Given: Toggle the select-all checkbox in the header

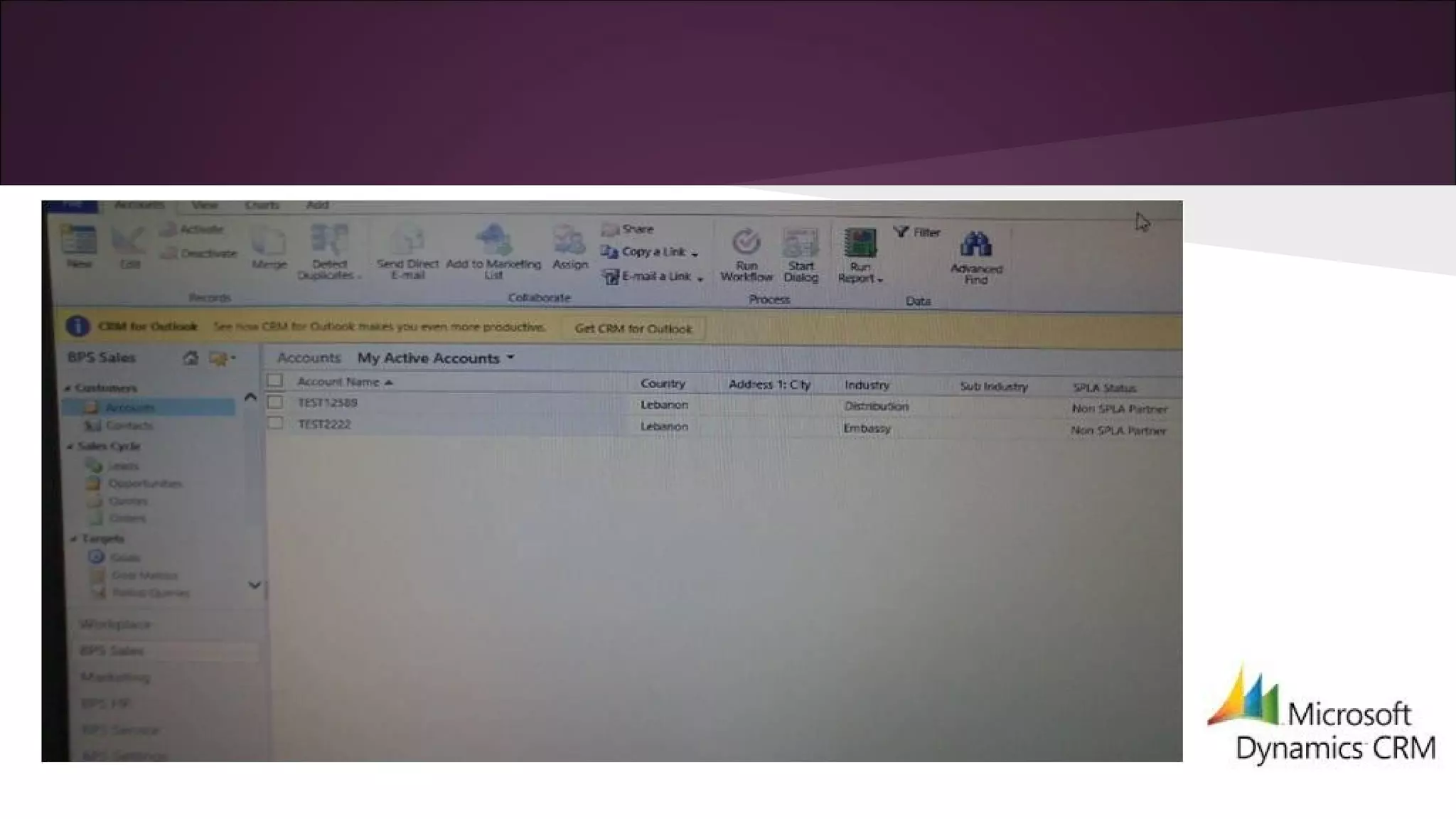Looking at the screenshot, I should pyautogui.click(x=275, y=381).
